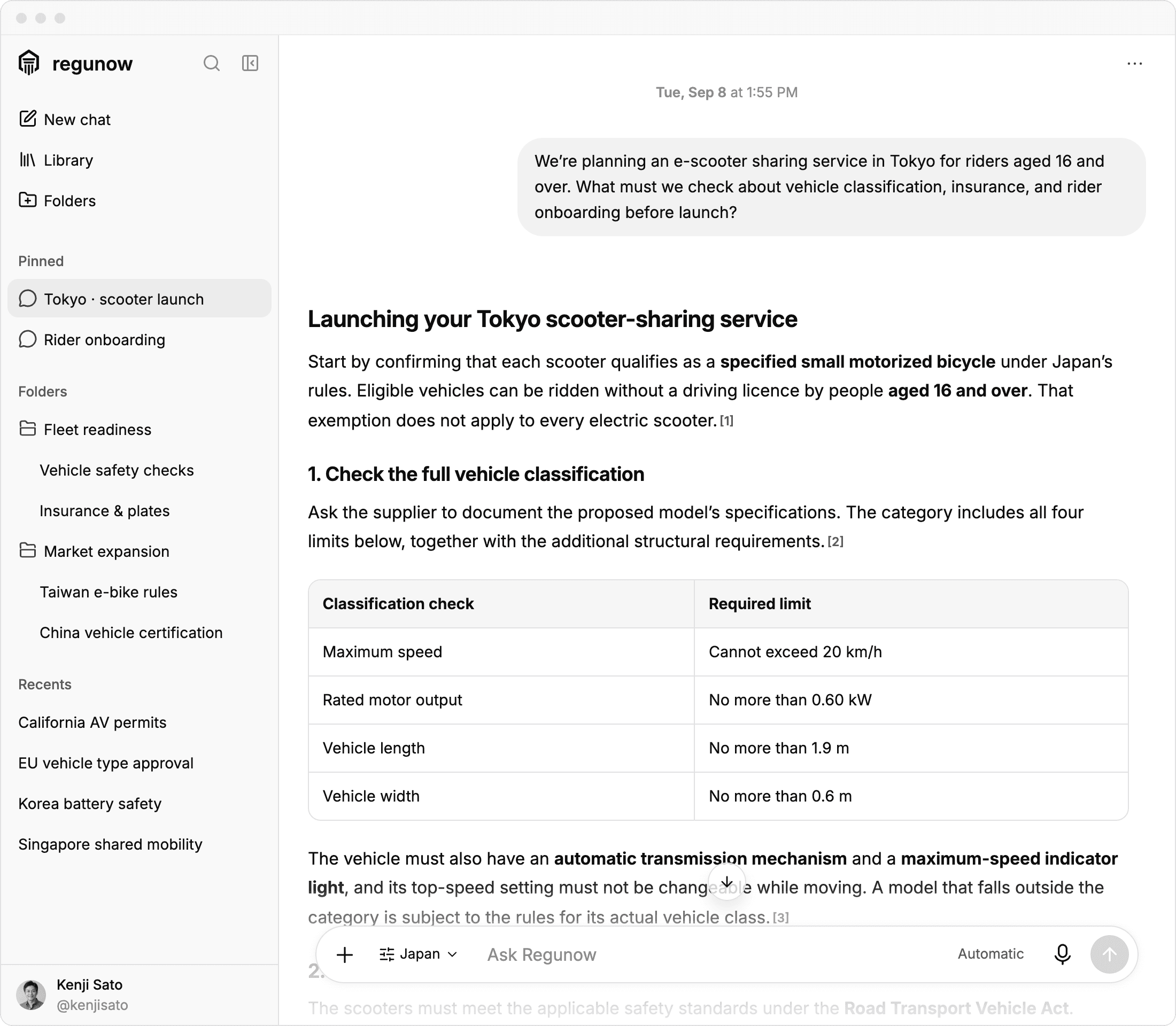Open the search icon in sidebar
This screenshot has height=1026, width=1176.
[211, 63]
